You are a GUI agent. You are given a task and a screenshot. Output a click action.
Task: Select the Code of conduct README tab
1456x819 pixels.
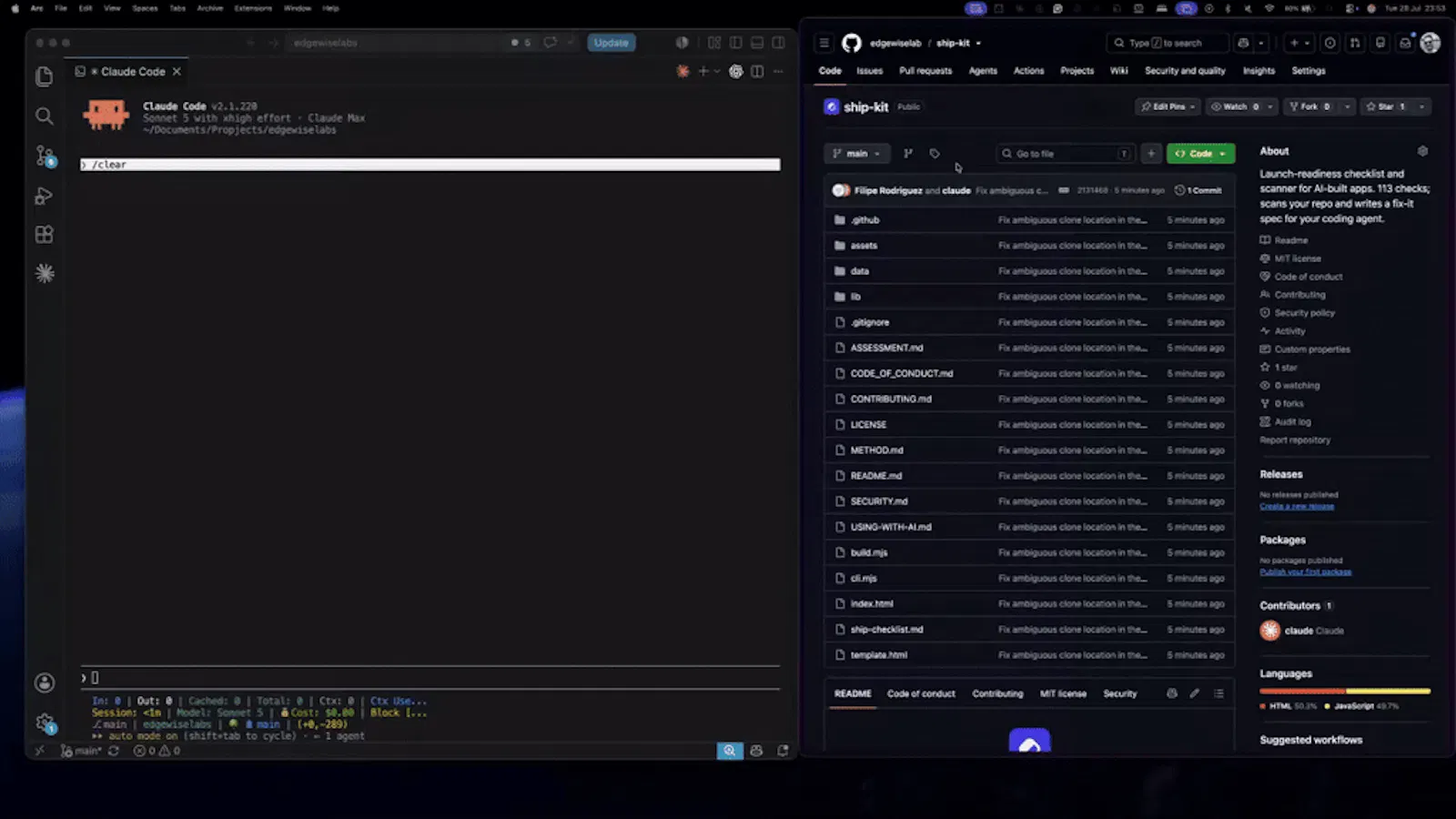[x=921, y=693]
